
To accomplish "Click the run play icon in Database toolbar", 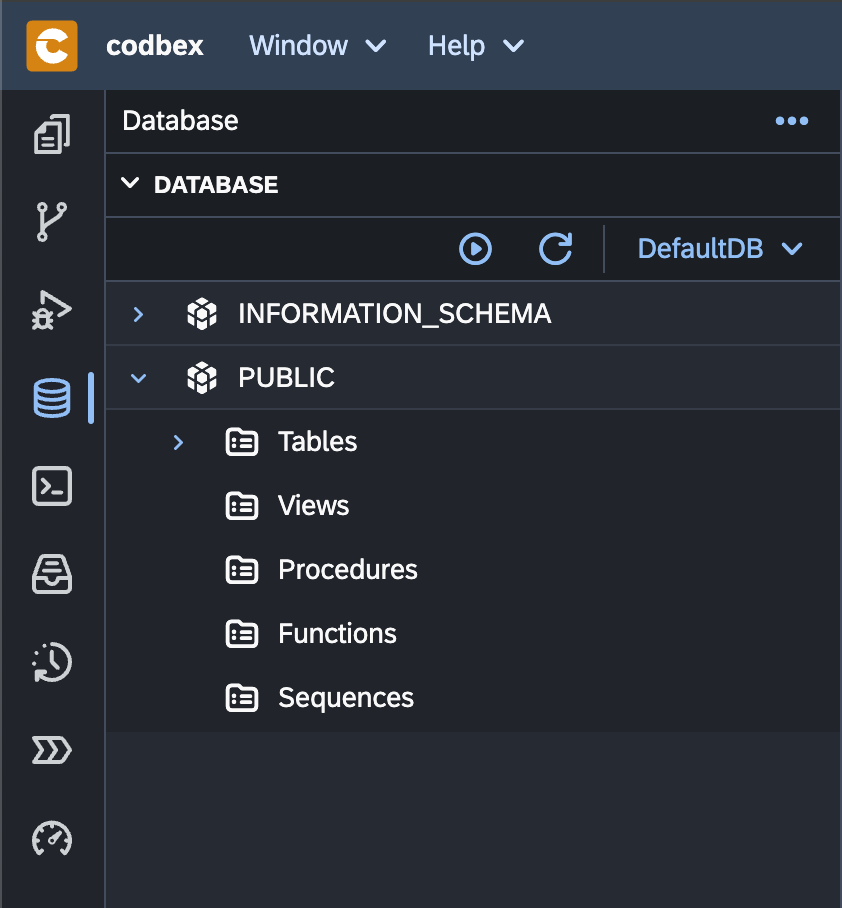I will pyautogui.click(x=475, y=249).
